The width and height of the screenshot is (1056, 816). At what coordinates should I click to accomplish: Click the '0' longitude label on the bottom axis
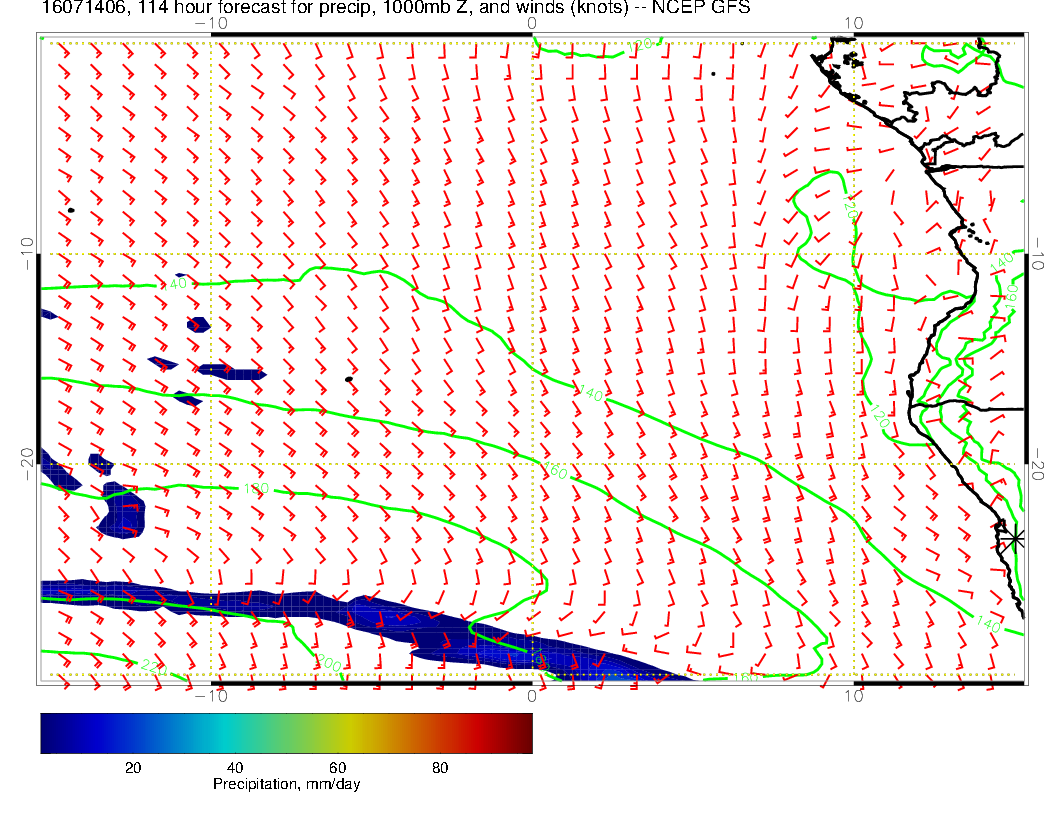532,696
